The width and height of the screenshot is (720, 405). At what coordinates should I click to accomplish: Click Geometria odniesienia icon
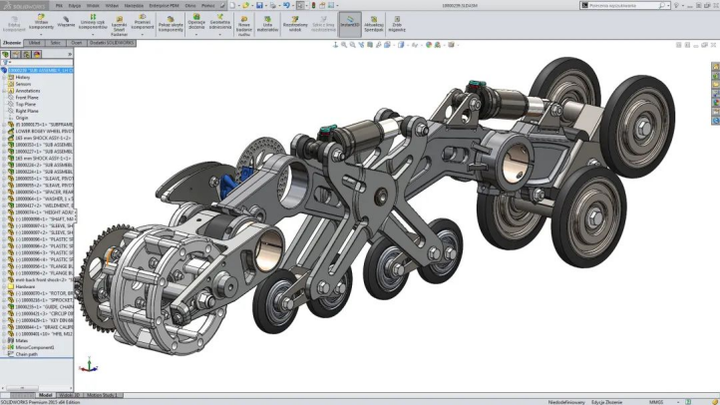click(220, 17)
